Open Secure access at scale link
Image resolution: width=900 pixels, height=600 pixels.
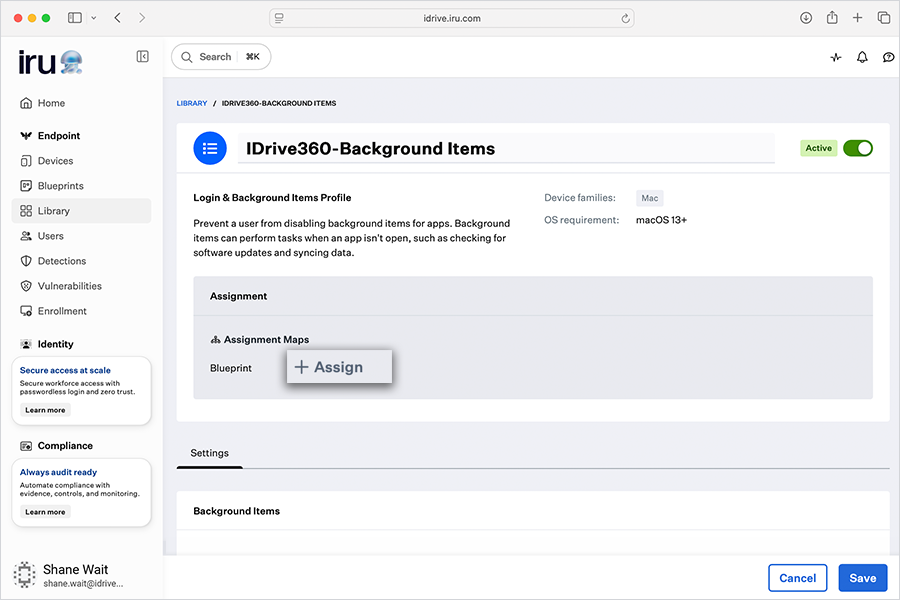(x=65, y=370)
